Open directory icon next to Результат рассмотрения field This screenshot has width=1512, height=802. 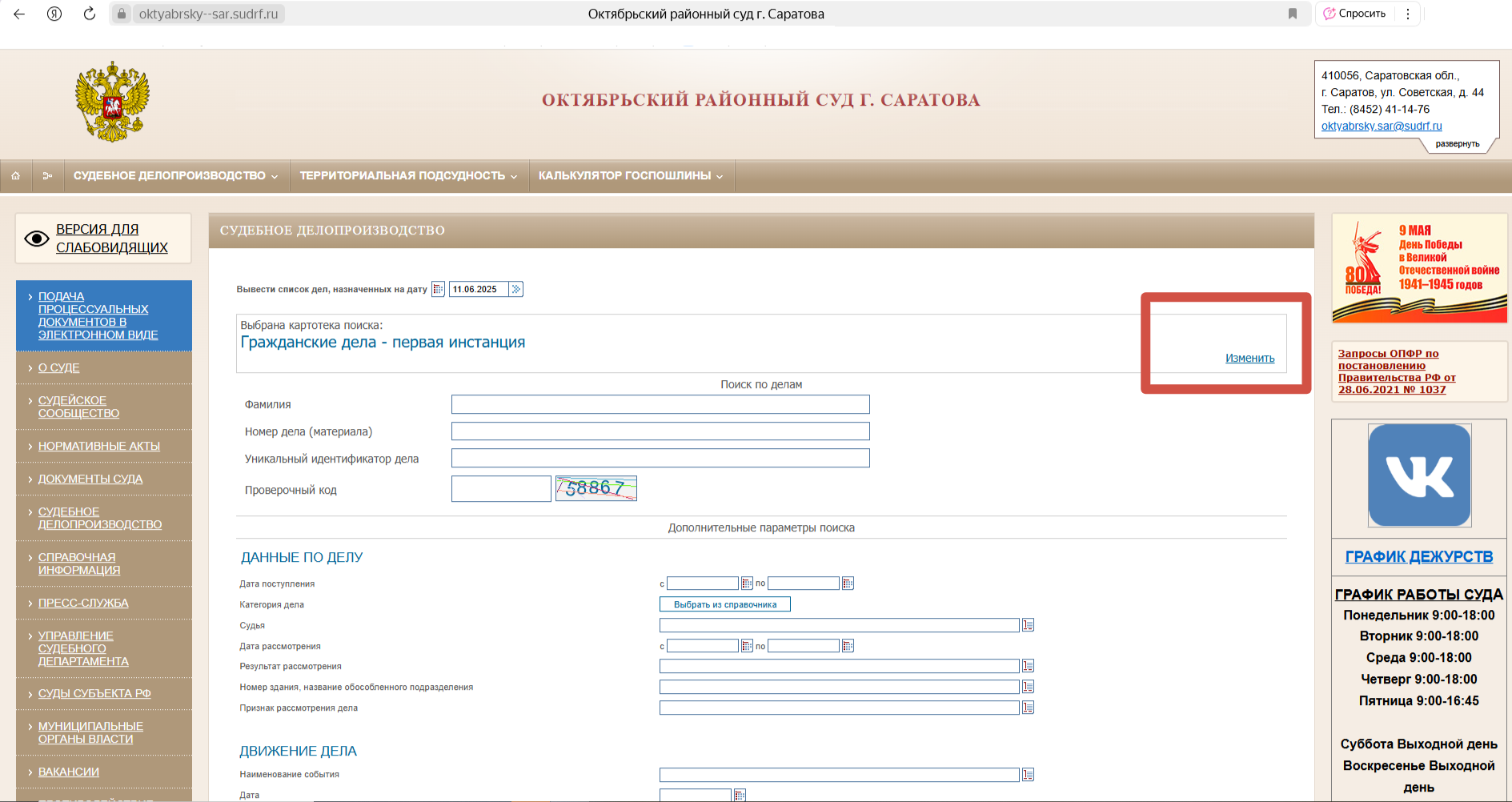(1028, 666)
